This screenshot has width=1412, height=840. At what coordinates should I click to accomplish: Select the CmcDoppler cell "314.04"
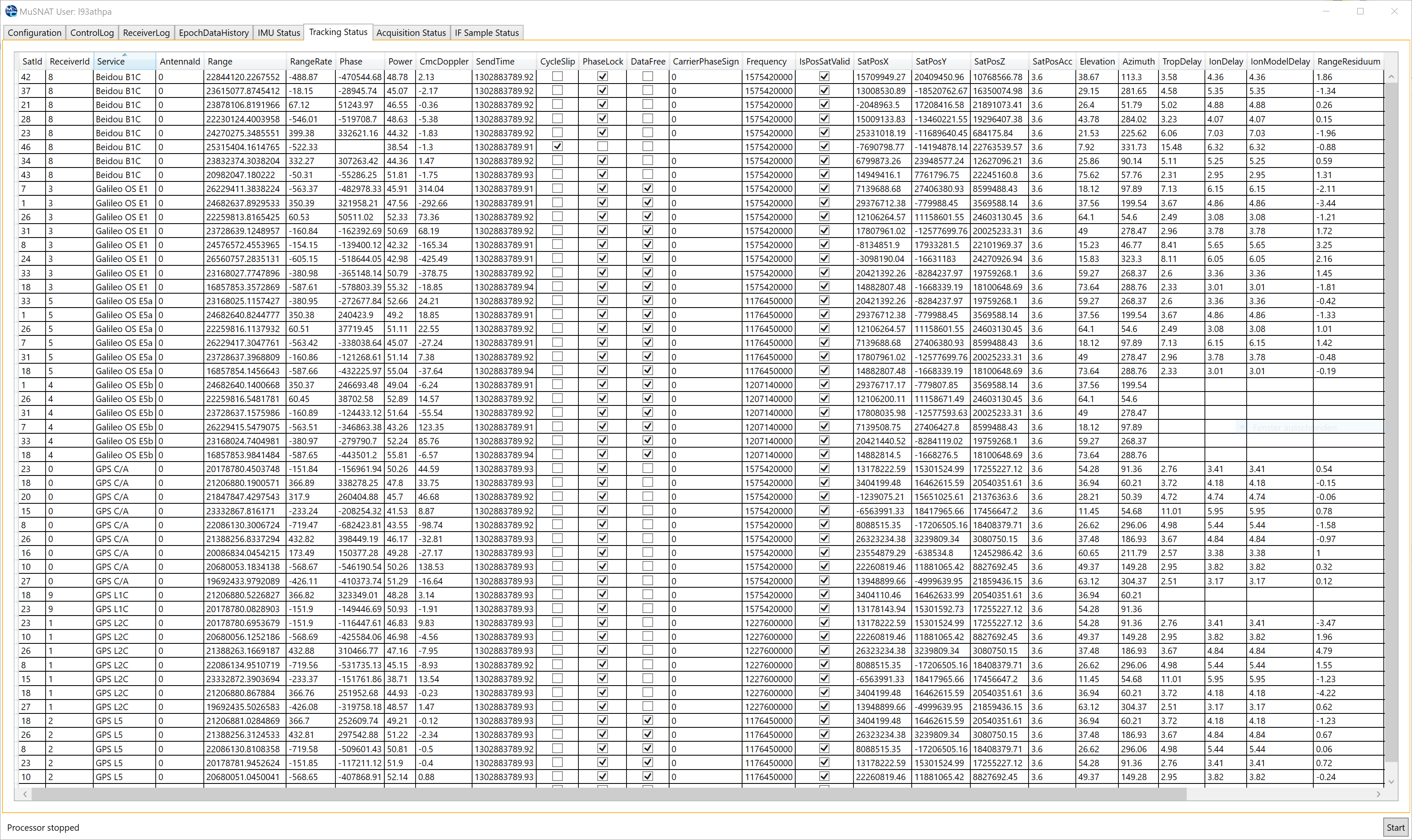click(x=444, y=189)
